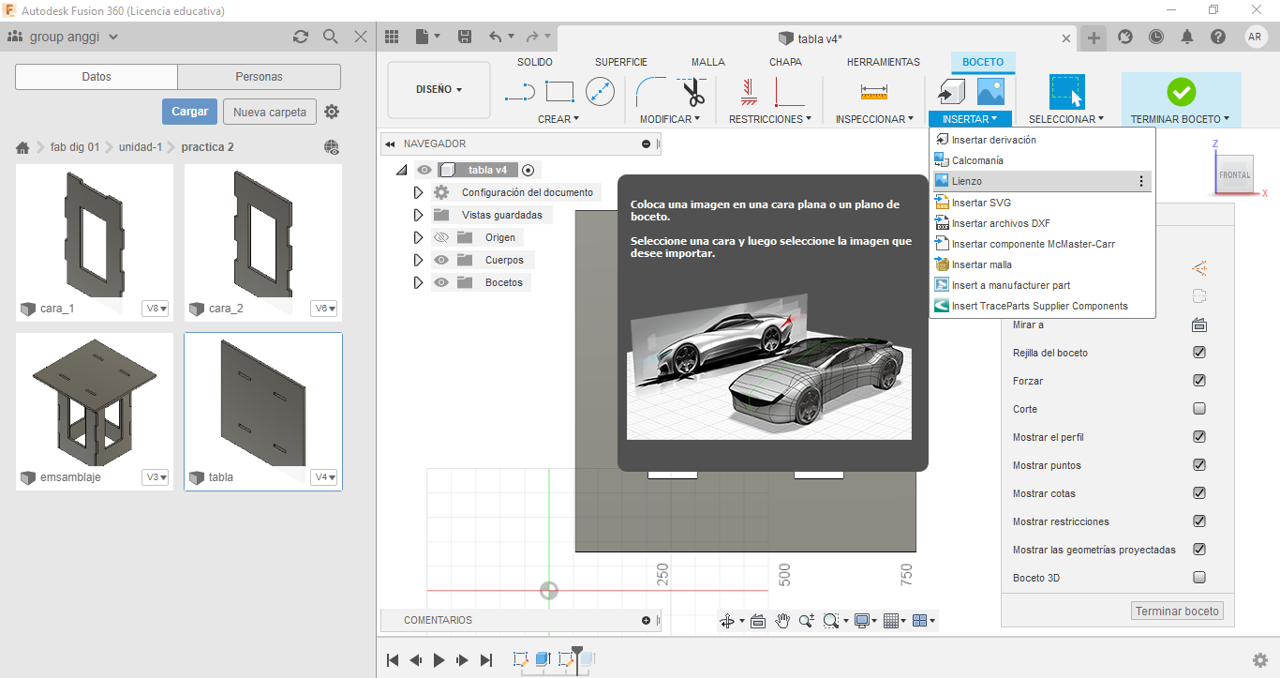Viewport: 1280px width, 678px height.
Task: Click the Save disk icon
Action: (x=464, y=37)
